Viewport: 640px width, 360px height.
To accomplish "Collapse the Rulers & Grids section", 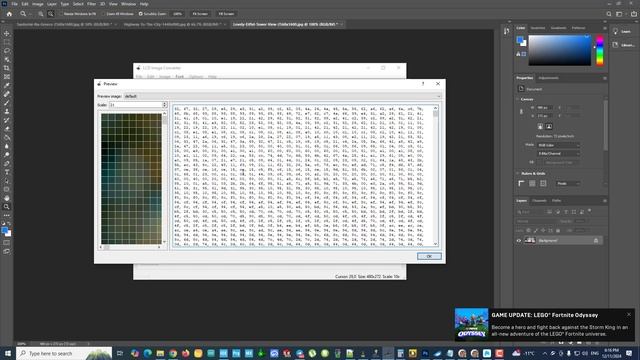I will click(518, 173).
